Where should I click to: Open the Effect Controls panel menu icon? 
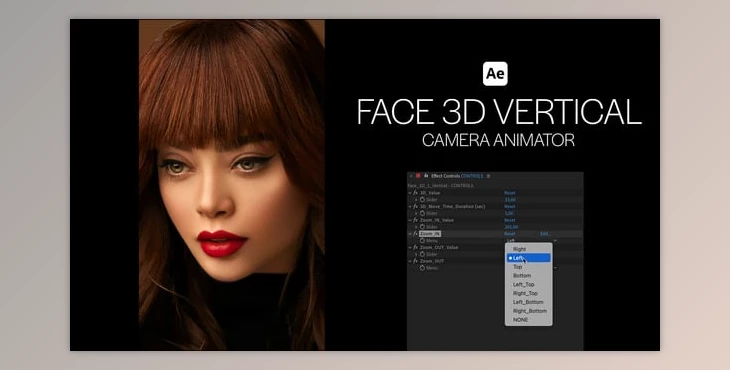click(488, 176)
